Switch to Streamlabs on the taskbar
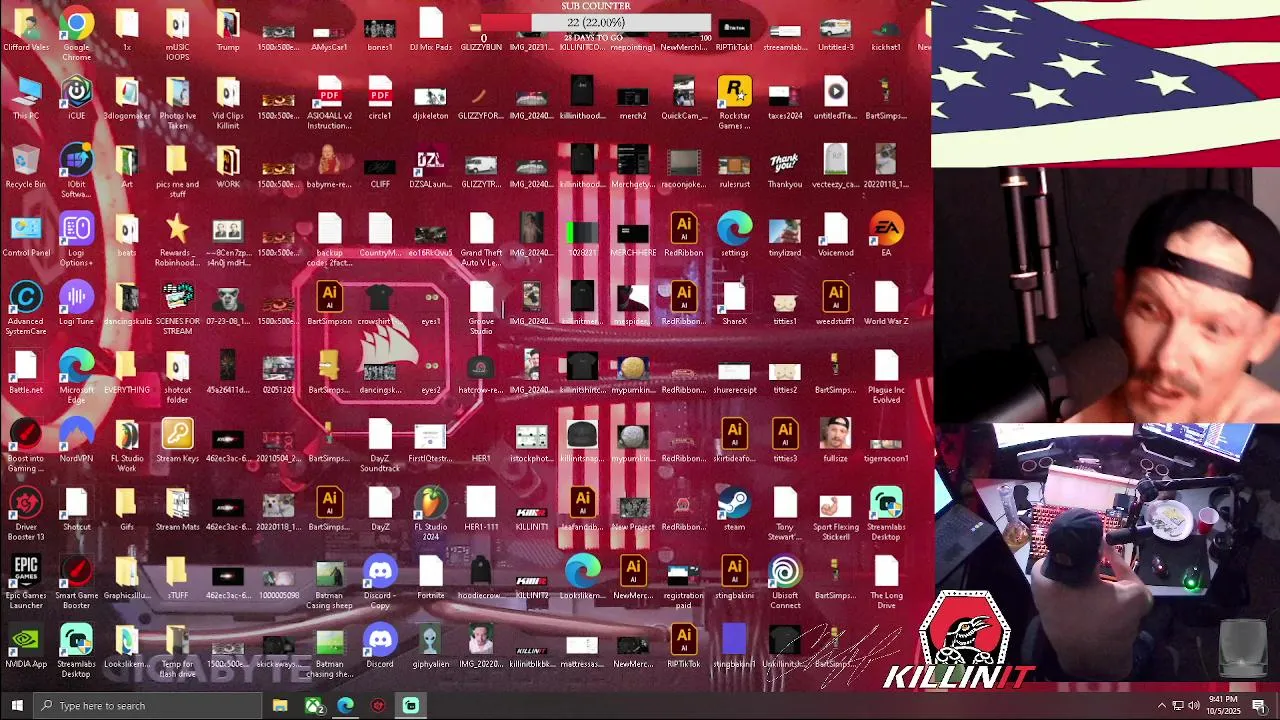The image size is (1280, 720). [411, 706]
